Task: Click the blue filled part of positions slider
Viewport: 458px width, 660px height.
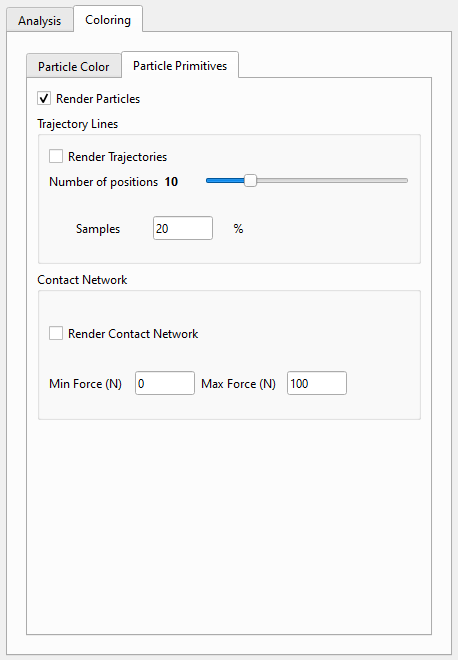Action: coord(225,181)
